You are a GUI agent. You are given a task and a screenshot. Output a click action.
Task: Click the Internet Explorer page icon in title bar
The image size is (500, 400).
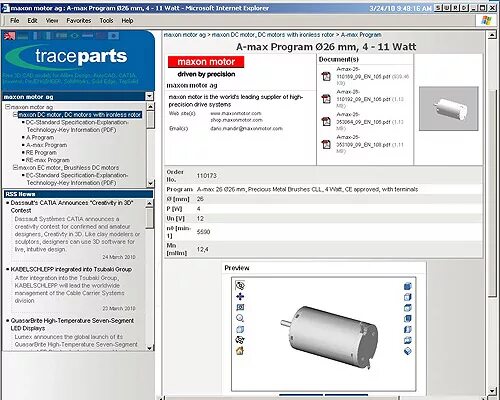[6, 8]
